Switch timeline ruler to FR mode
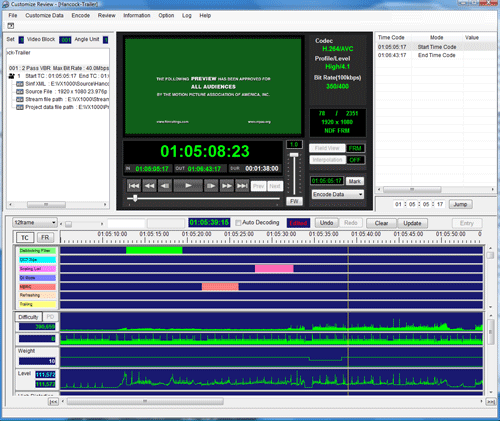This screenshot has height=421, width=500. point(45,238)
